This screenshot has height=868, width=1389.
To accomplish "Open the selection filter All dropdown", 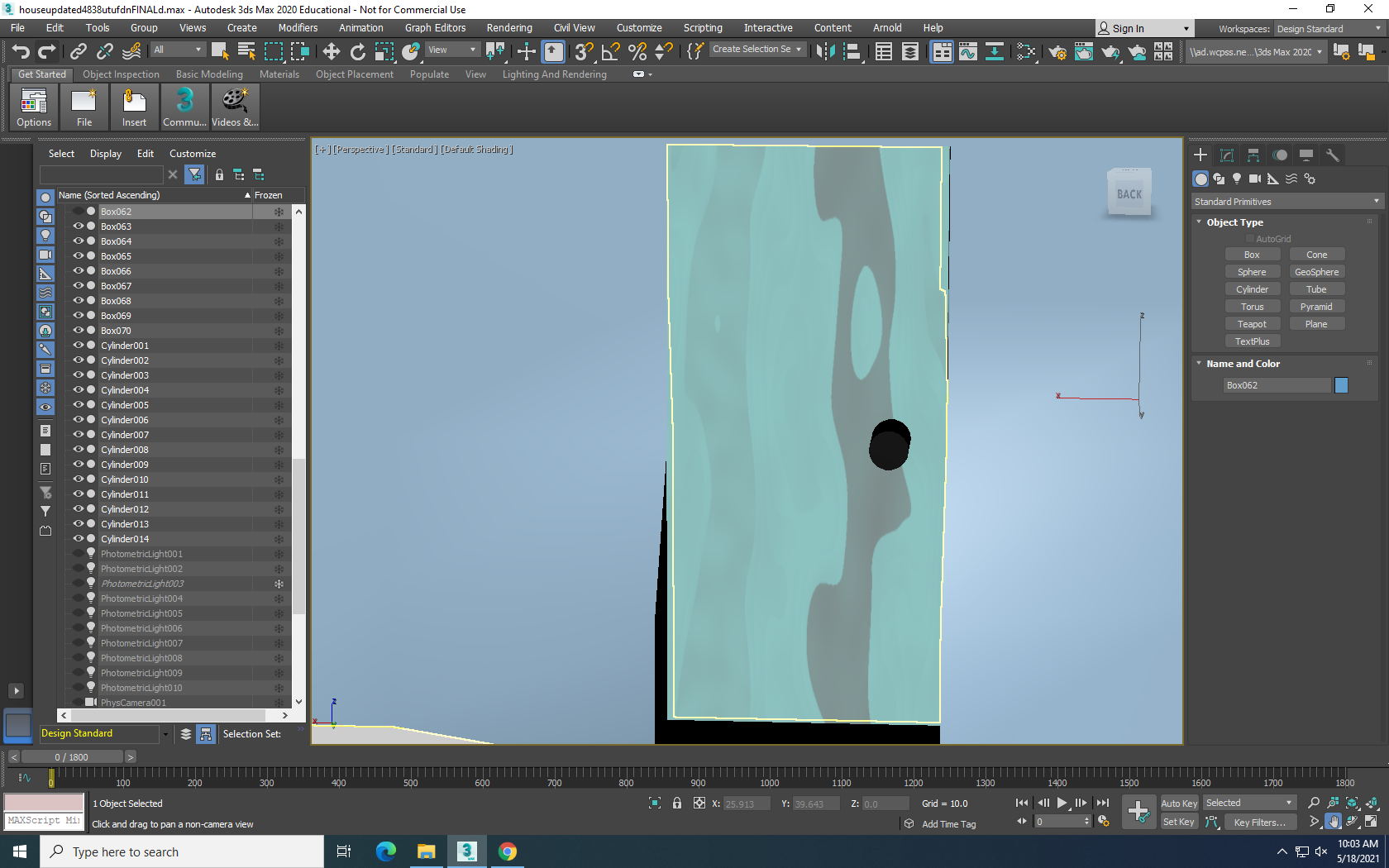I will [178, 50].
